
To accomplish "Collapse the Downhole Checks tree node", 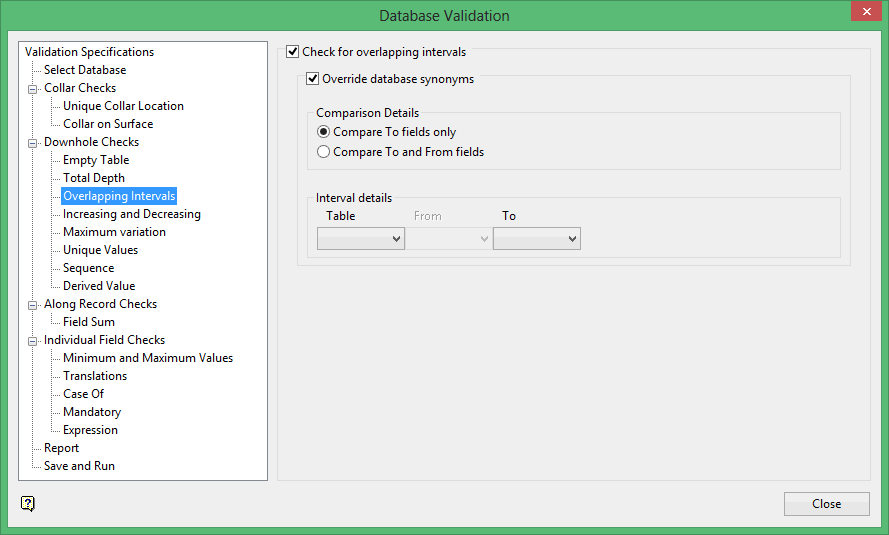I will (32, 142).
